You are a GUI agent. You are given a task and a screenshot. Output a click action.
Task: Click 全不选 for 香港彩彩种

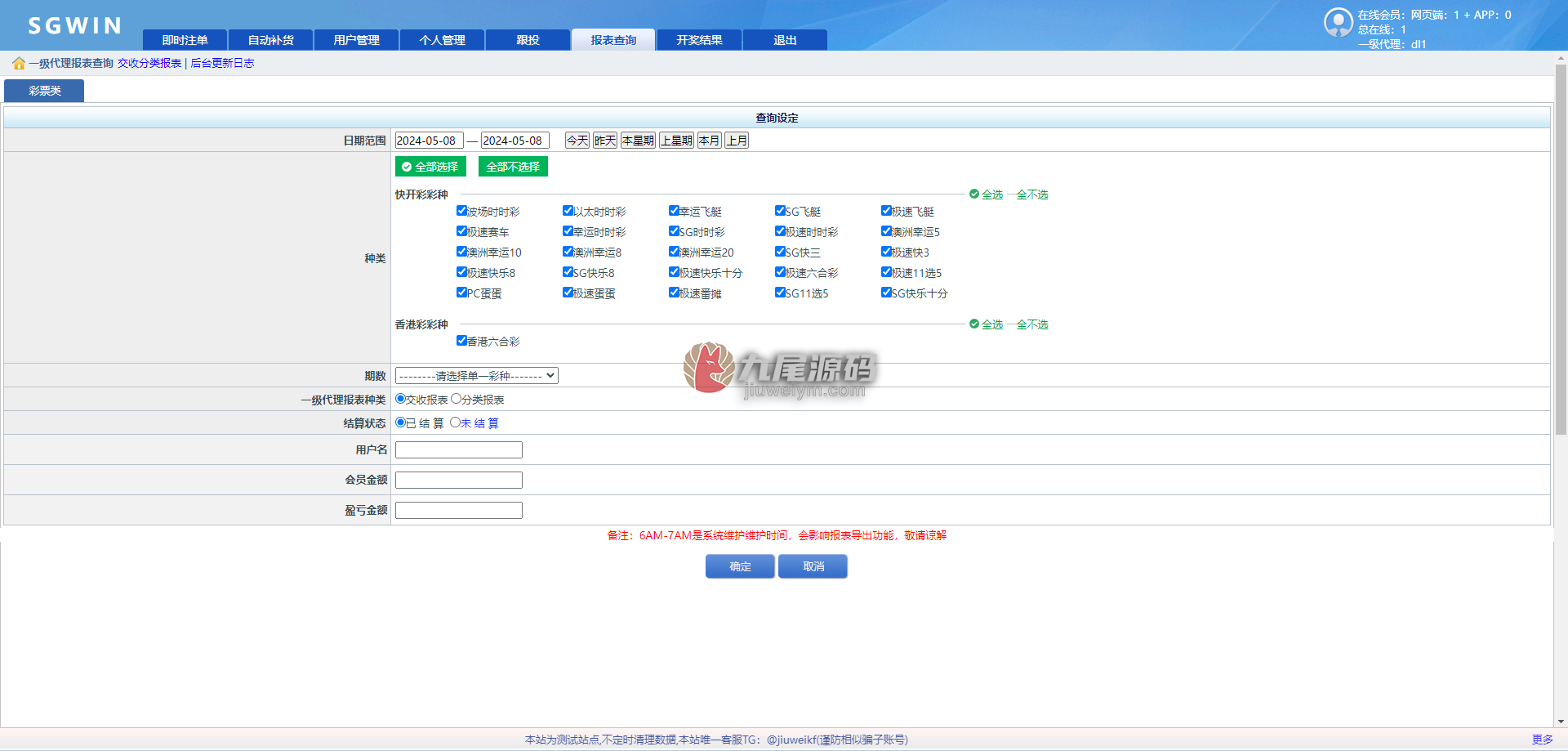click(1032, 324)
